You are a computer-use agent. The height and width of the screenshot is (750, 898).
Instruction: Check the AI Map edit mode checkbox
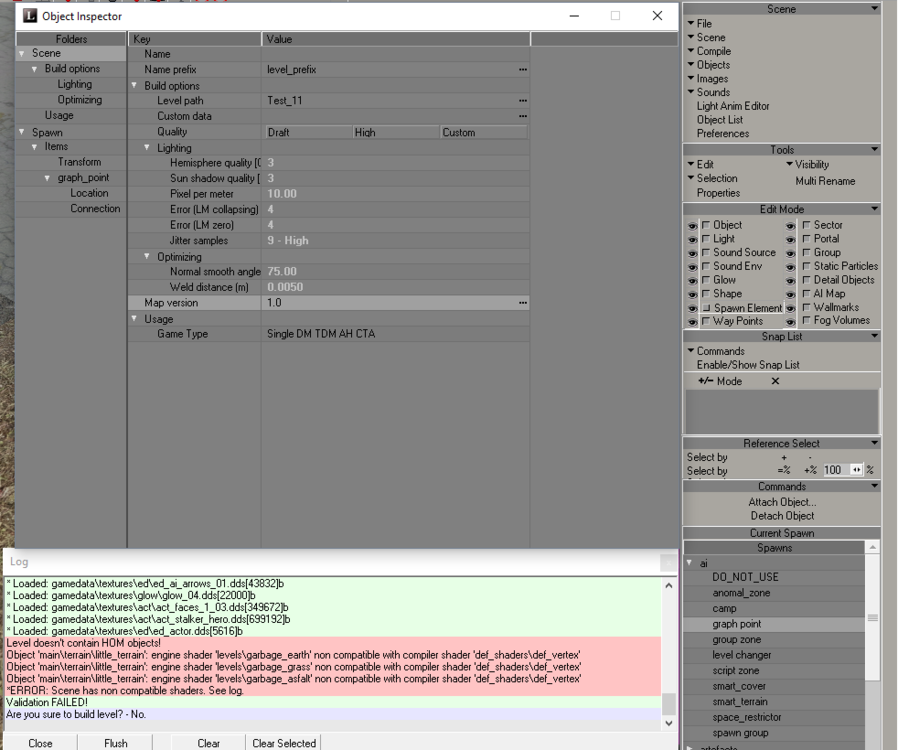(806, 294)
